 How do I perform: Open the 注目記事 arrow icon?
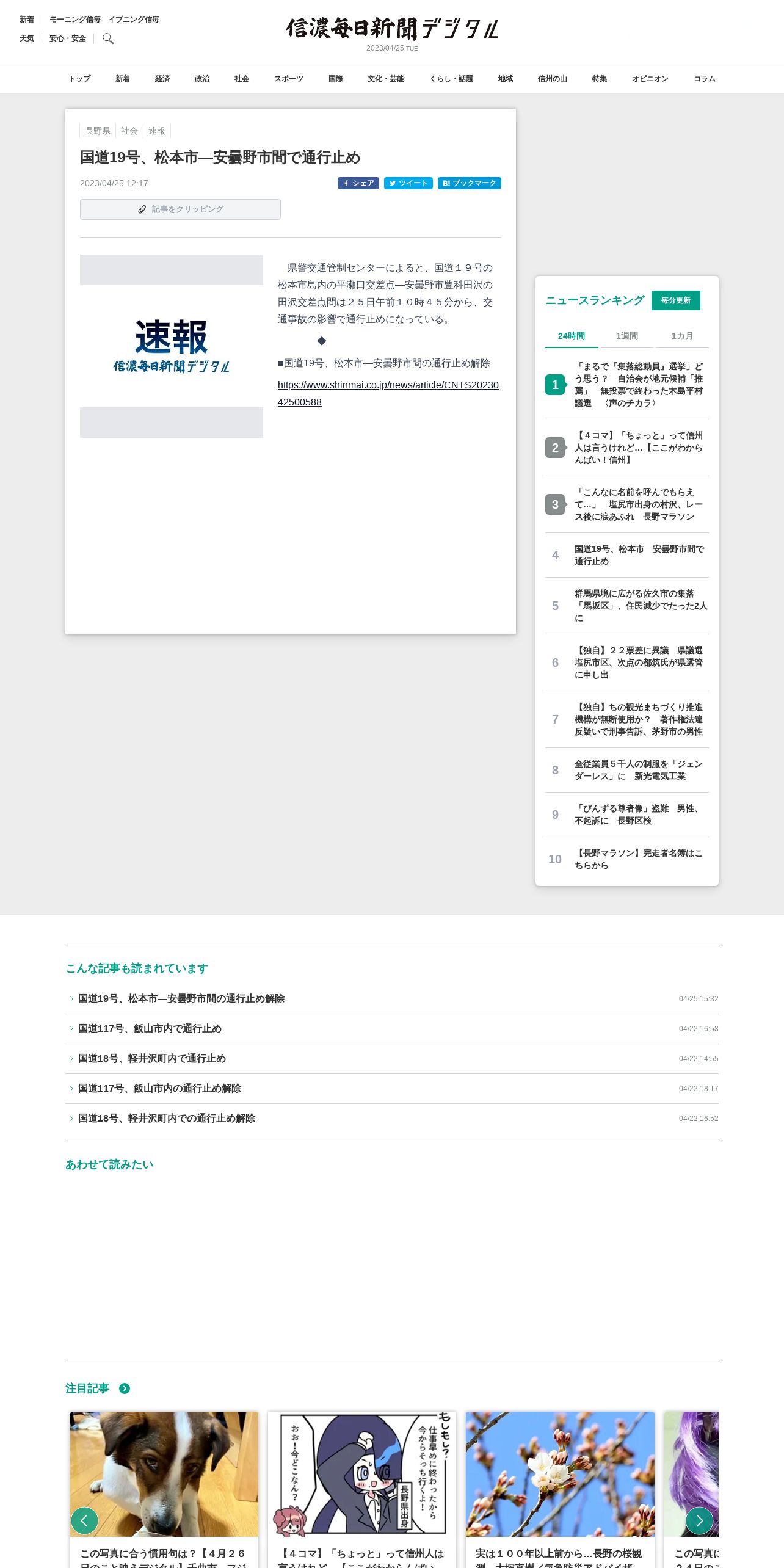click(125, 1388)
